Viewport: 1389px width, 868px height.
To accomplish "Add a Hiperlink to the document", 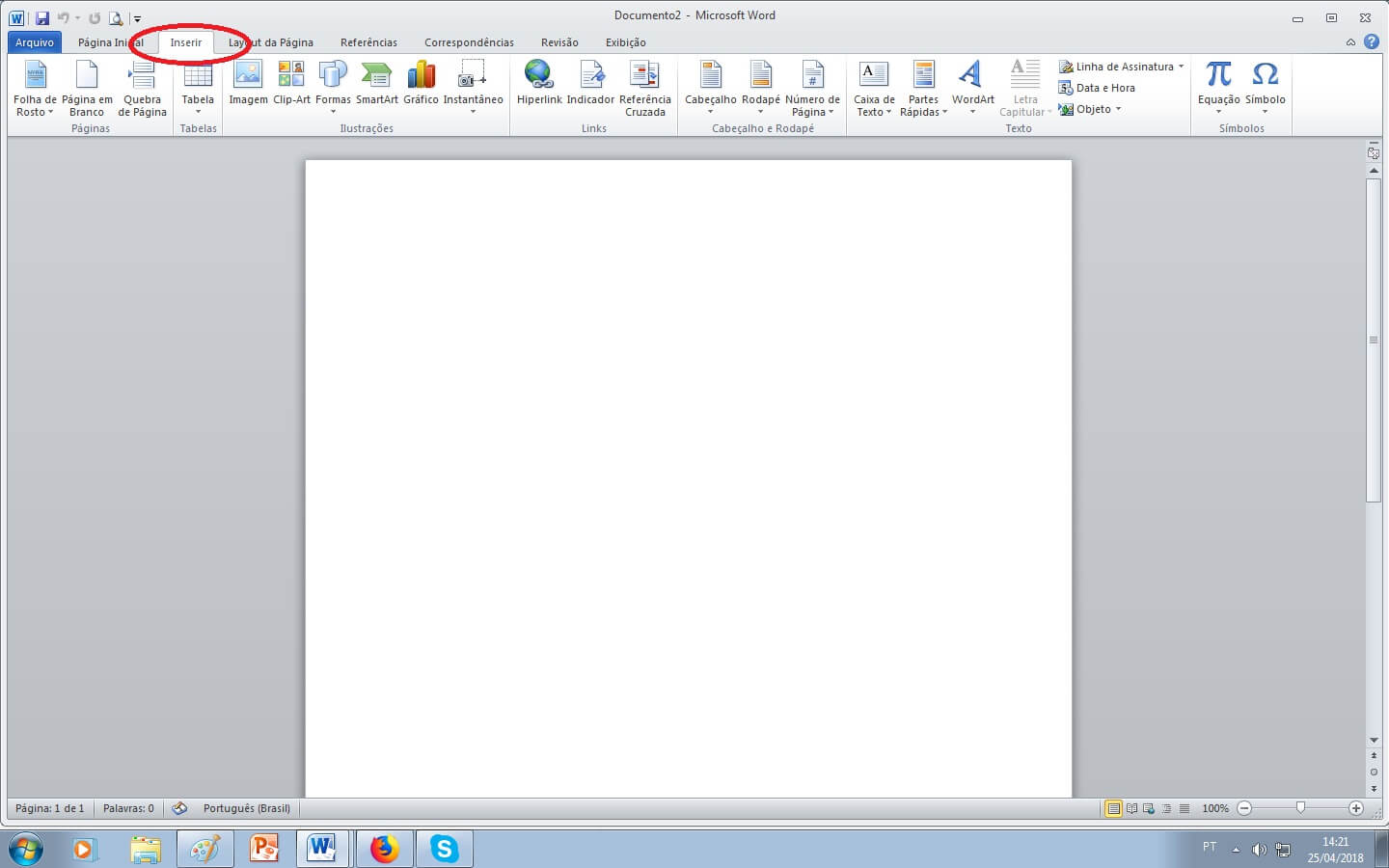I will pyautogui.click(x=538, y=83).
